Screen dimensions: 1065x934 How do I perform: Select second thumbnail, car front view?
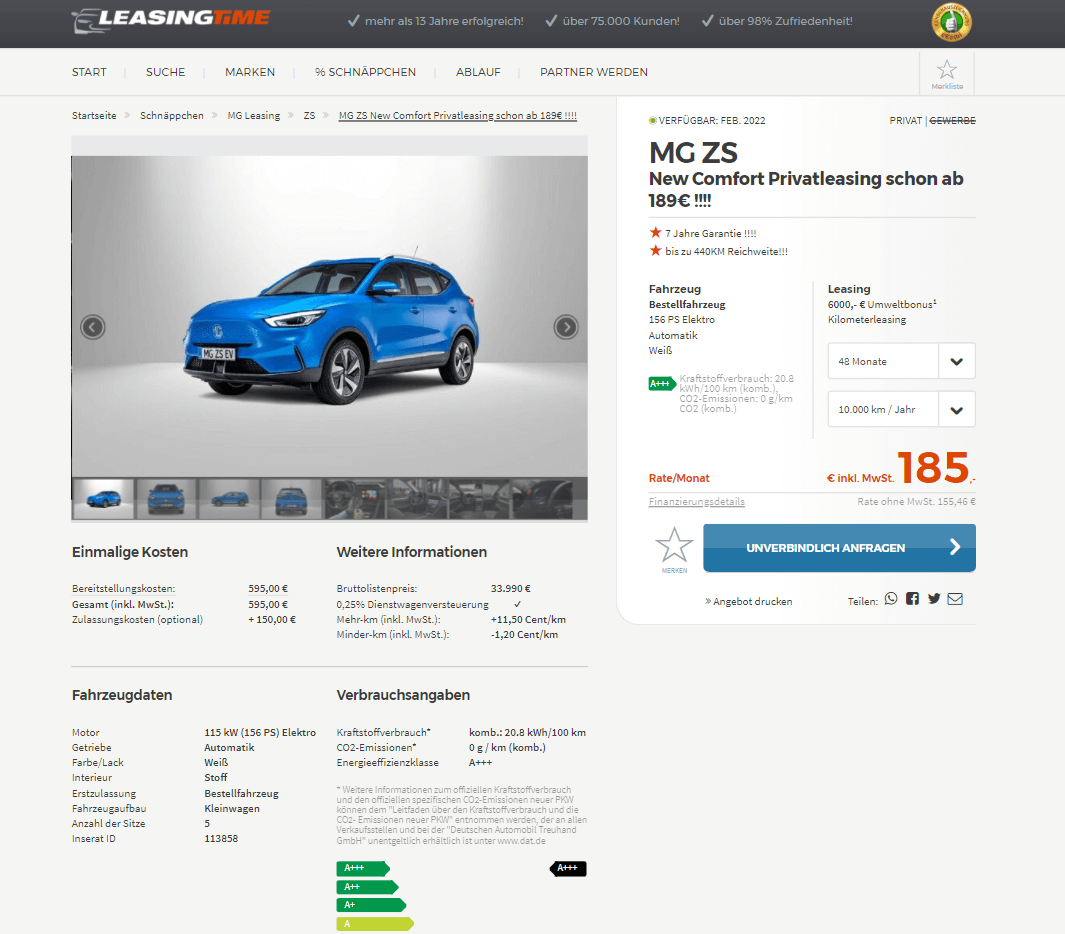(166, 499)
